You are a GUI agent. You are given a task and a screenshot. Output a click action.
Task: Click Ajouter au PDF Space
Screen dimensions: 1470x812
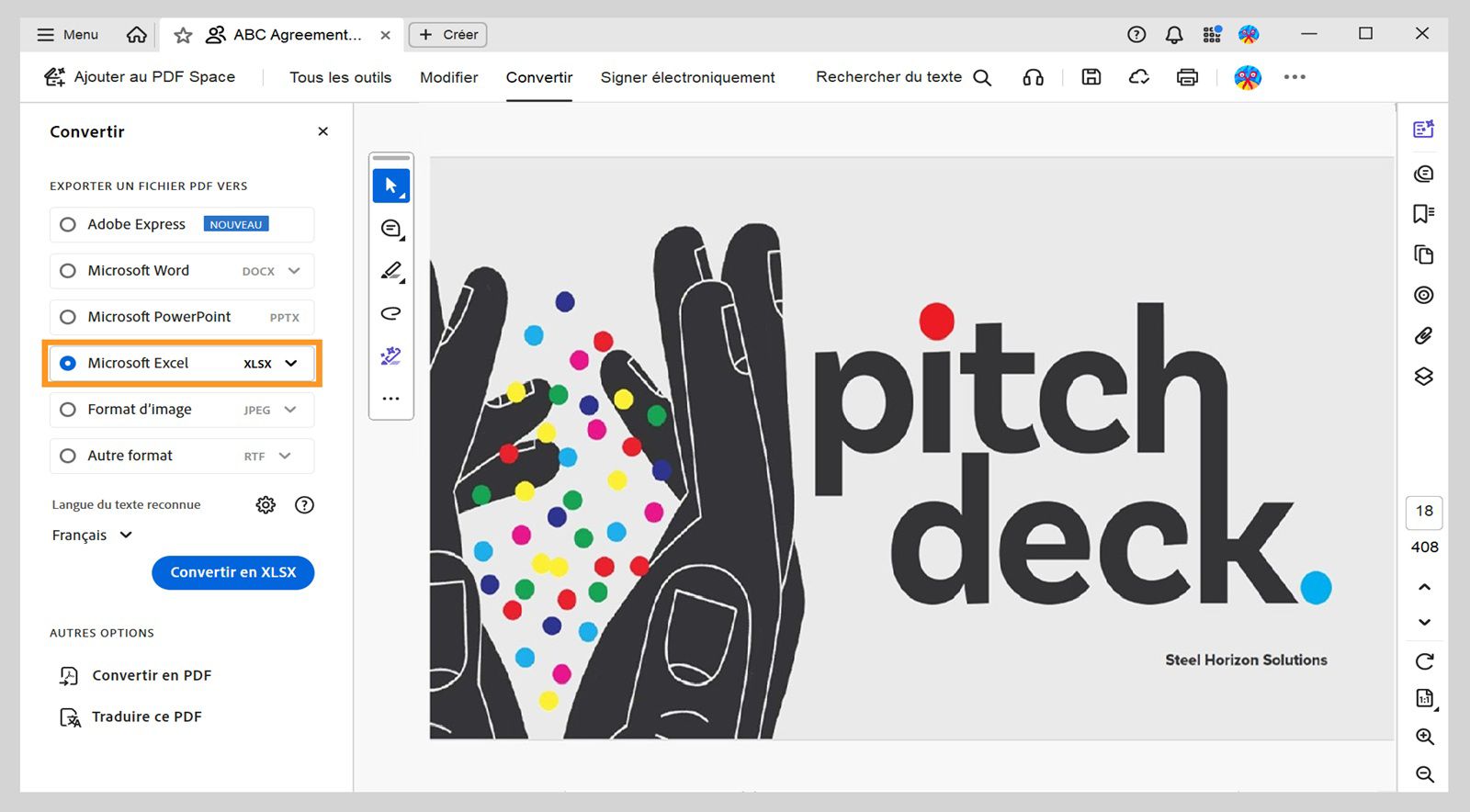point(140,77)
